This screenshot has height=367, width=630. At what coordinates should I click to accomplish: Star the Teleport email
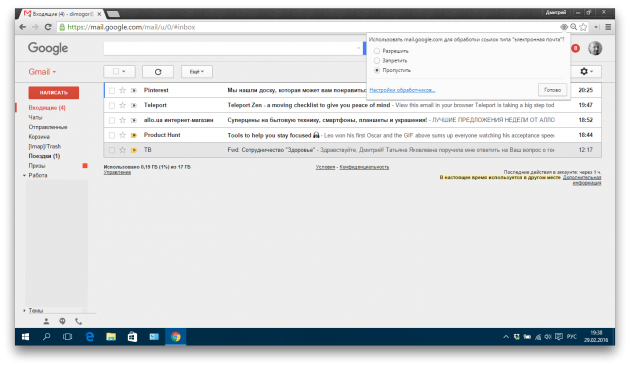click(123, 105)
